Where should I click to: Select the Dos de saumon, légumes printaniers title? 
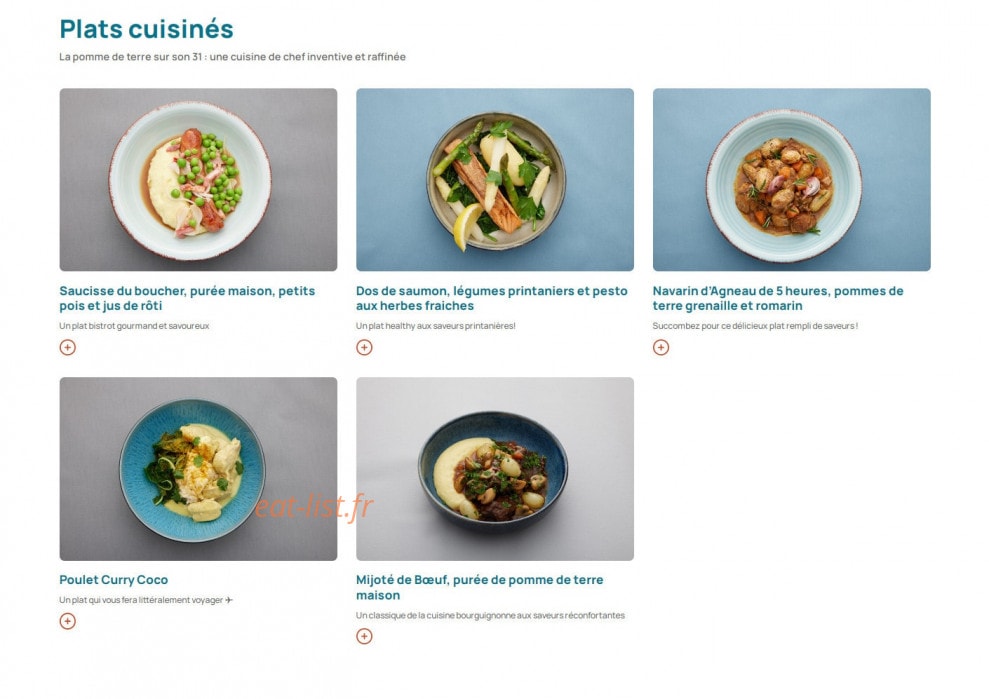pyautogui.click(x=492, y=298)
